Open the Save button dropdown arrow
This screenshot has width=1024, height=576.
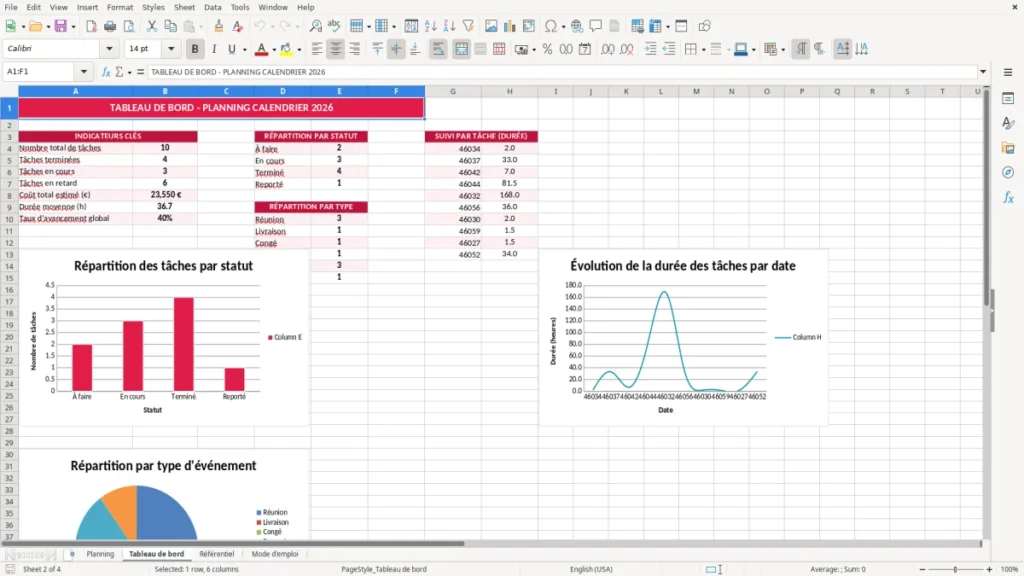coord(73,27)
